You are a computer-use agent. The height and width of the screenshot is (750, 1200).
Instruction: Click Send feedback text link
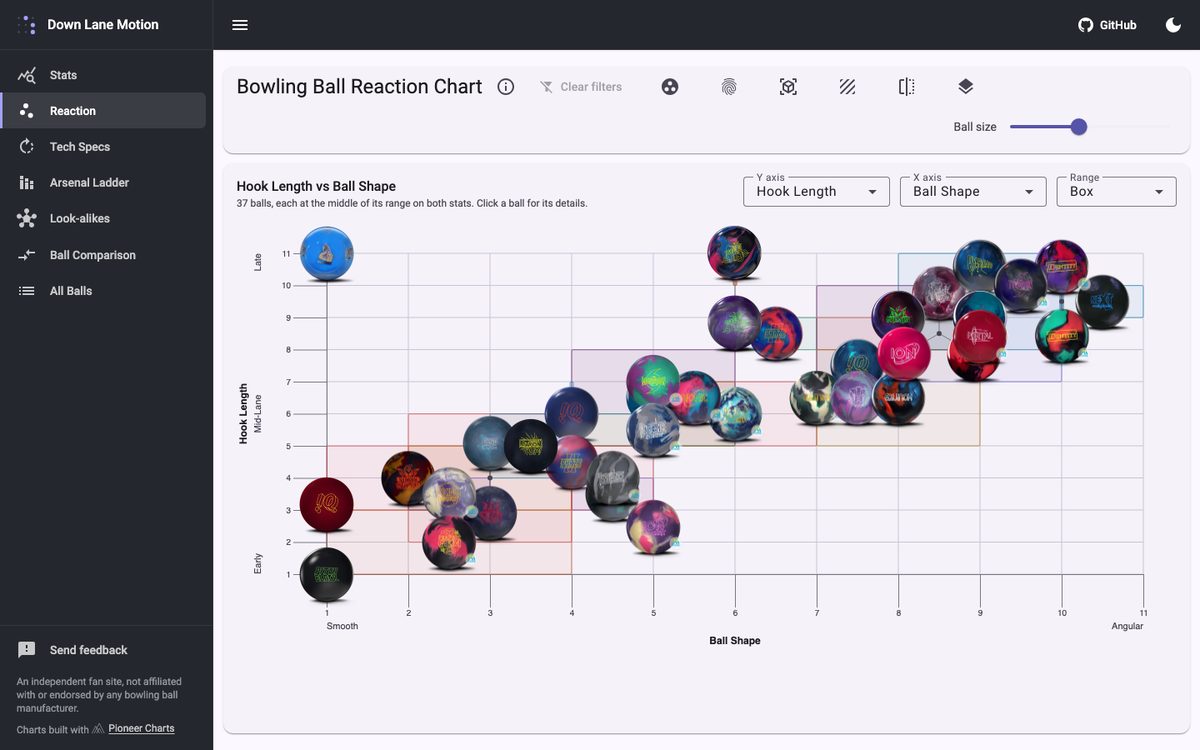[x=89, y=650]
